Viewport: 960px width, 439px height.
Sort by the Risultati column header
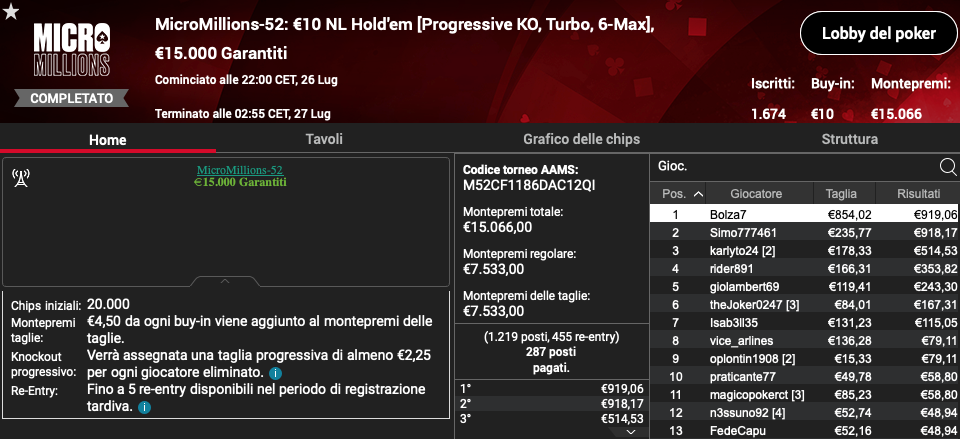(x=918, y=194)
